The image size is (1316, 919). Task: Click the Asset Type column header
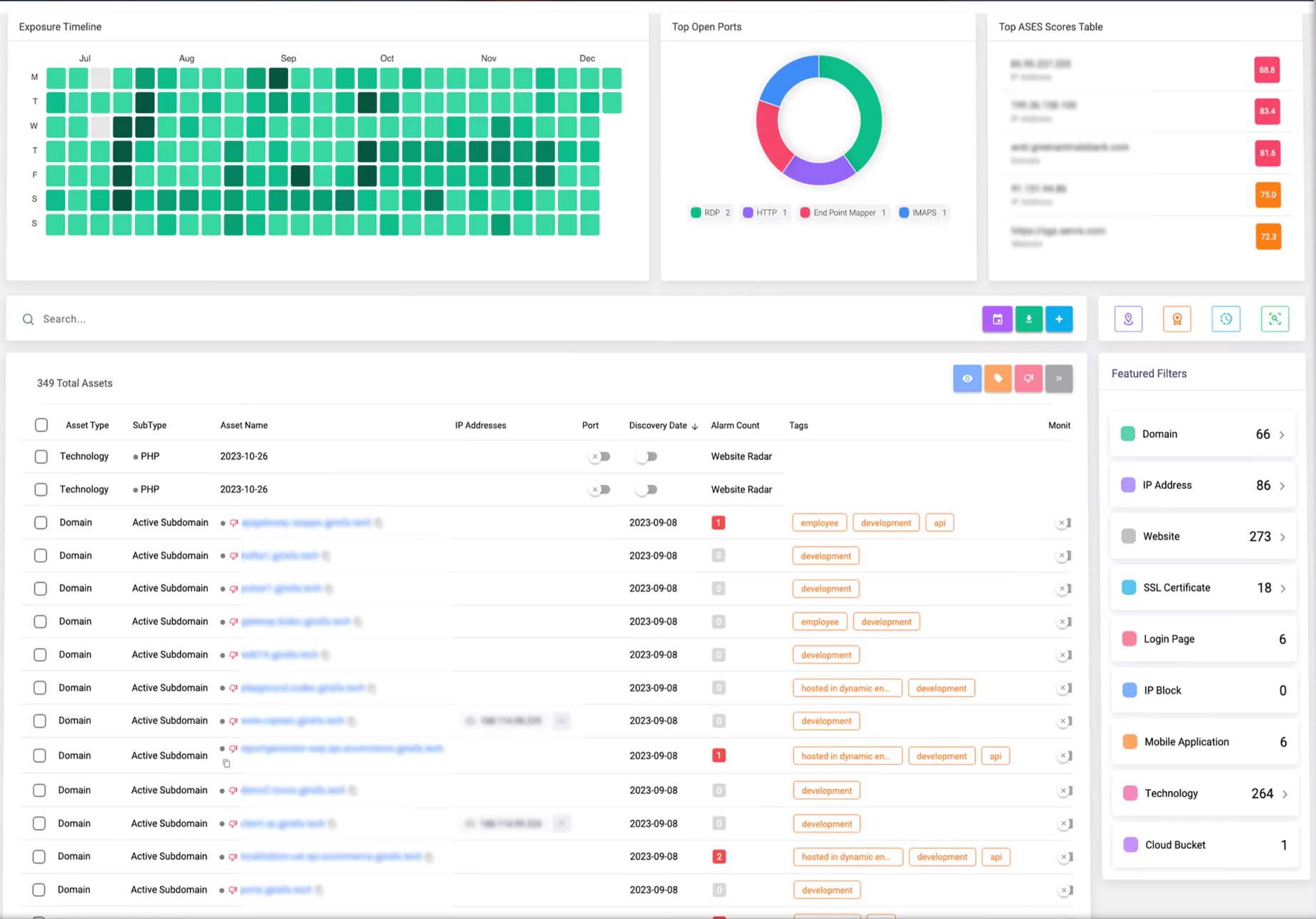[x=87, y=425]
